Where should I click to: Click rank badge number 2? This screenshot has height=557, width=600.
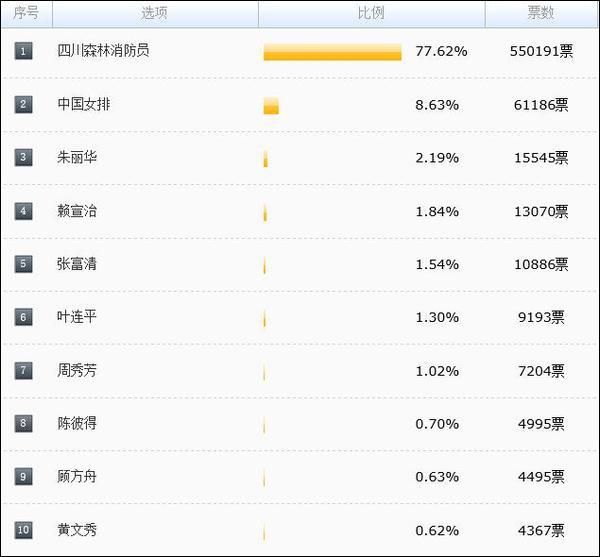[x=23, y=104]
